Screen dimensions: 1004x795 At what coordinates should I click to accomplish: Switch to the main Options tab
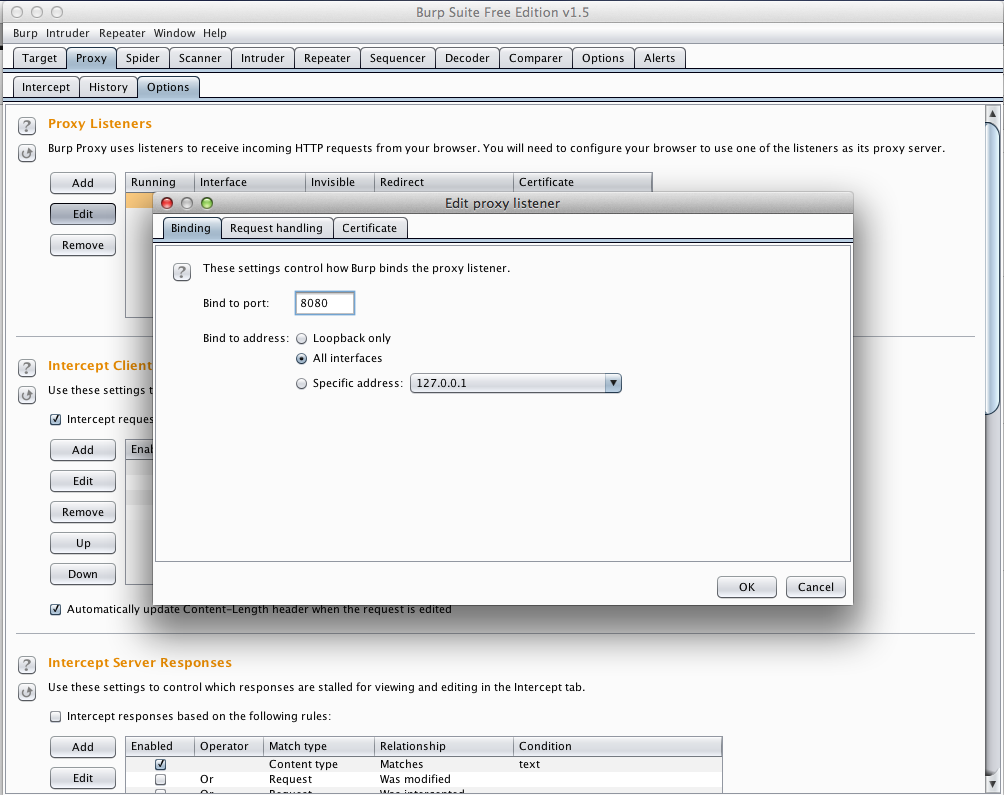click(x=603, y=58)
